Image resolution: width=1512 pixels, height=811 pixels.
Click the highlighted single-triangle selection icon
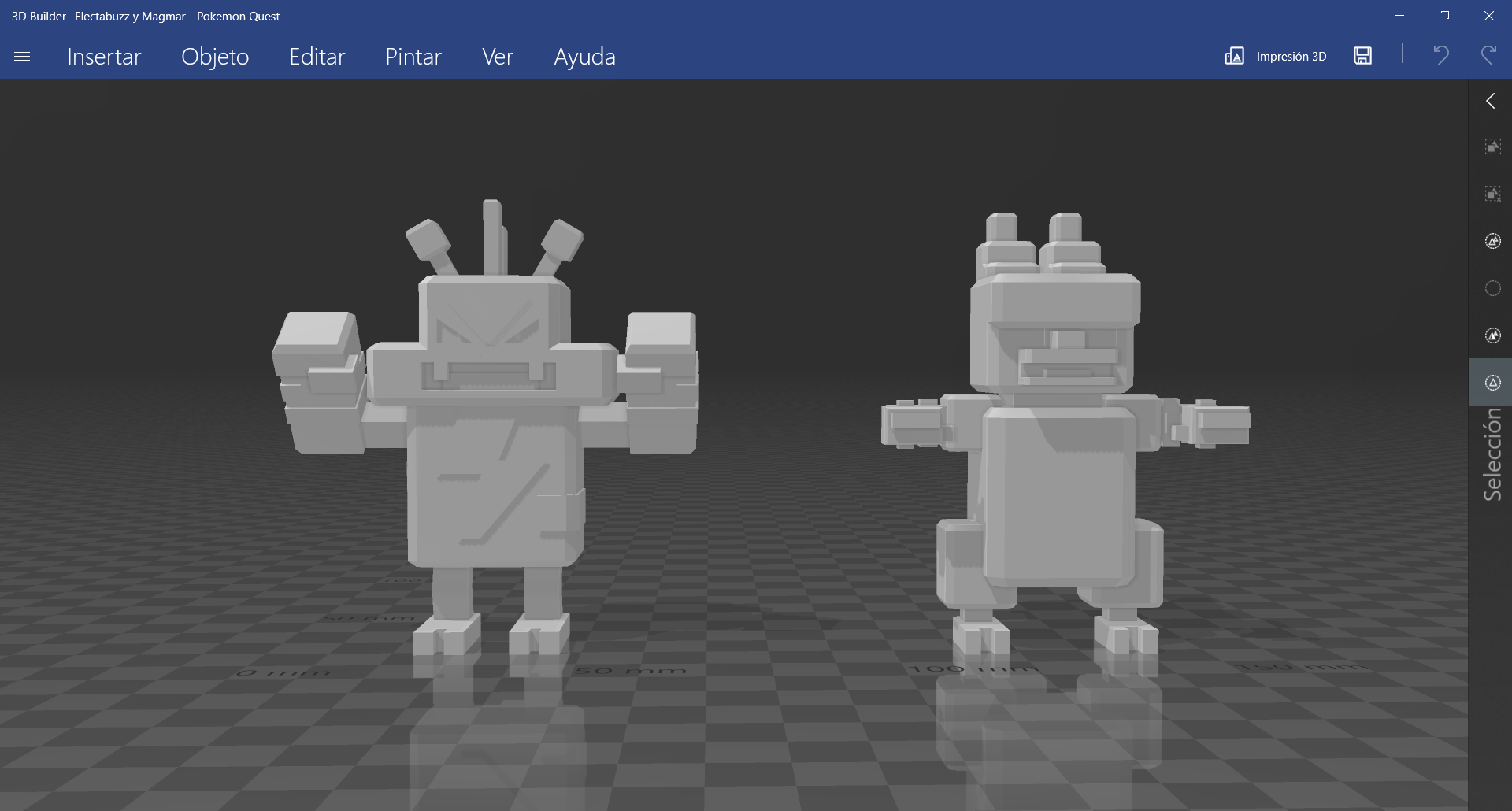1493,383
